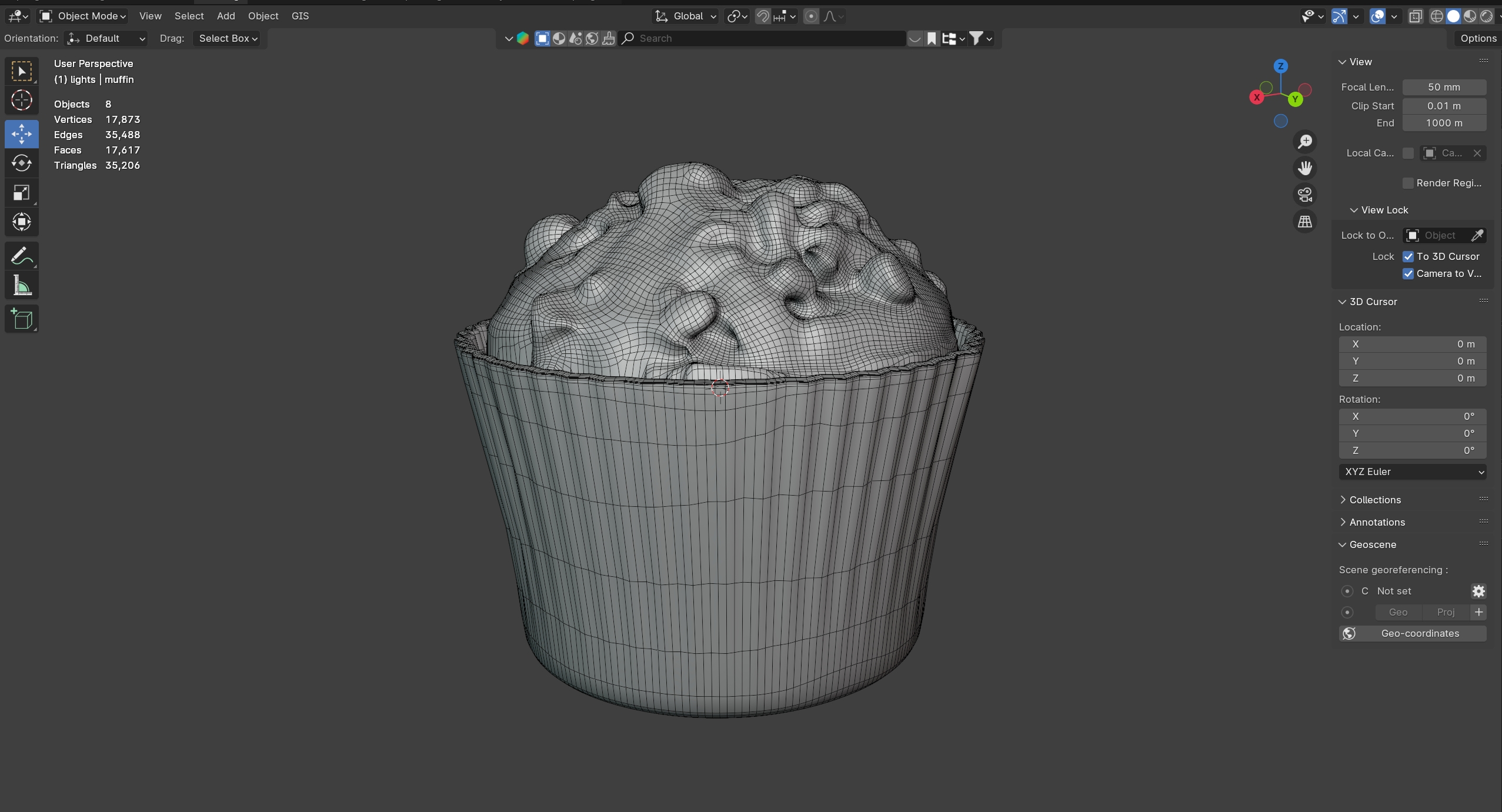Select the Rotate tool
This screenshot has width=1502, height=812.
pos(22,163)
